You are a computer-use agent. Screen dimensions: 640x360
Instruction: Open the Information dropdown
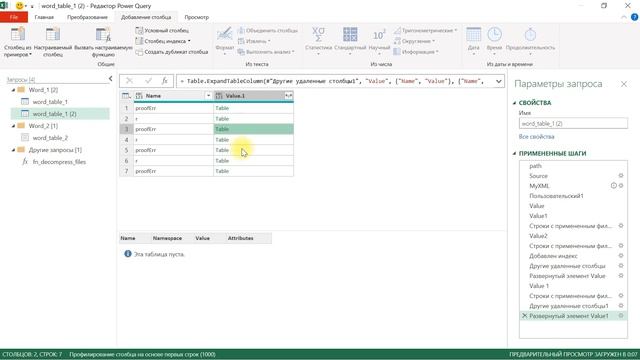point(416,52)
